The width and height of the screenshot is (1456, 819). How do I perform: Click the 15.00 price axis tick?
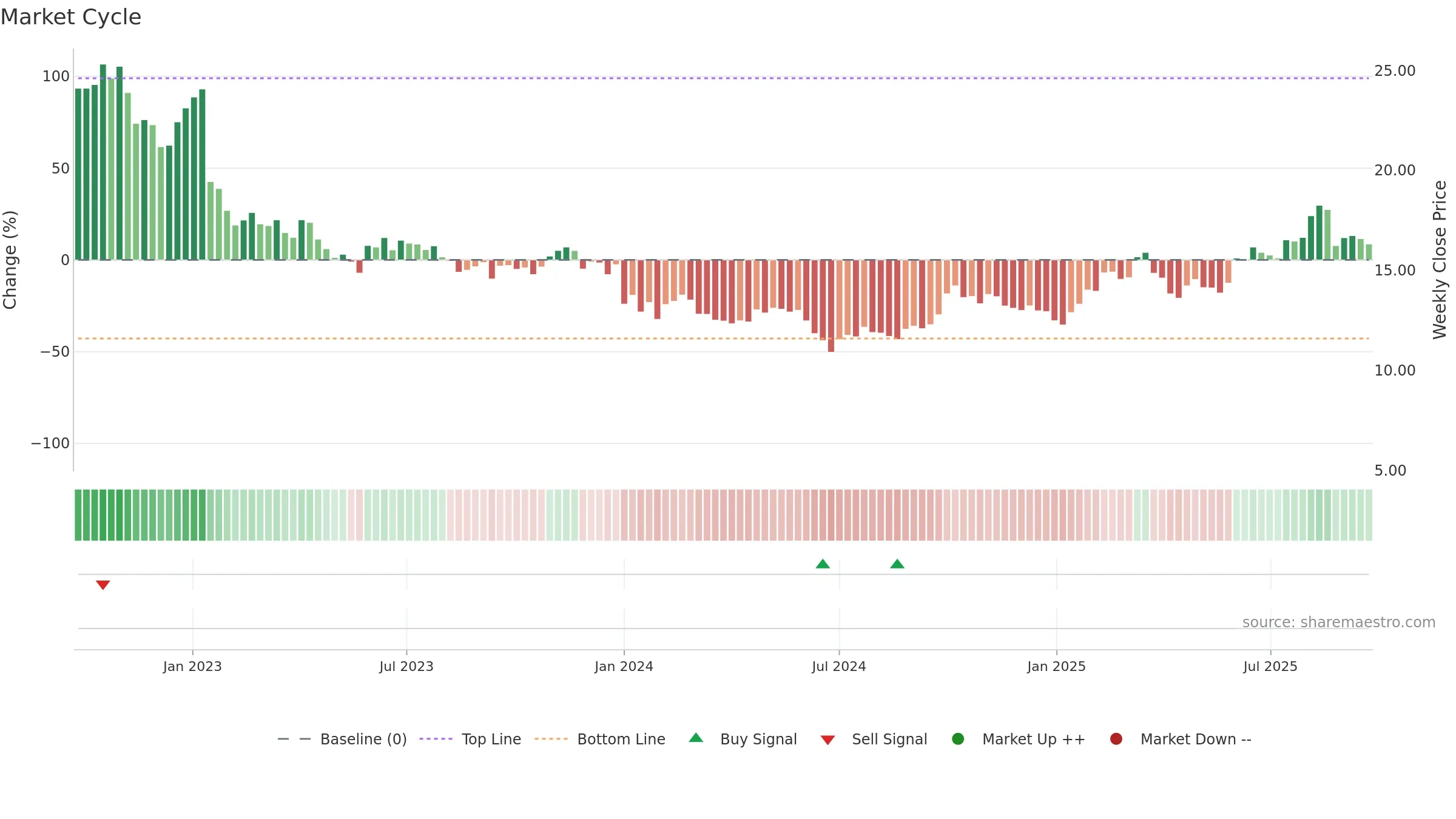pos(1395,271)
